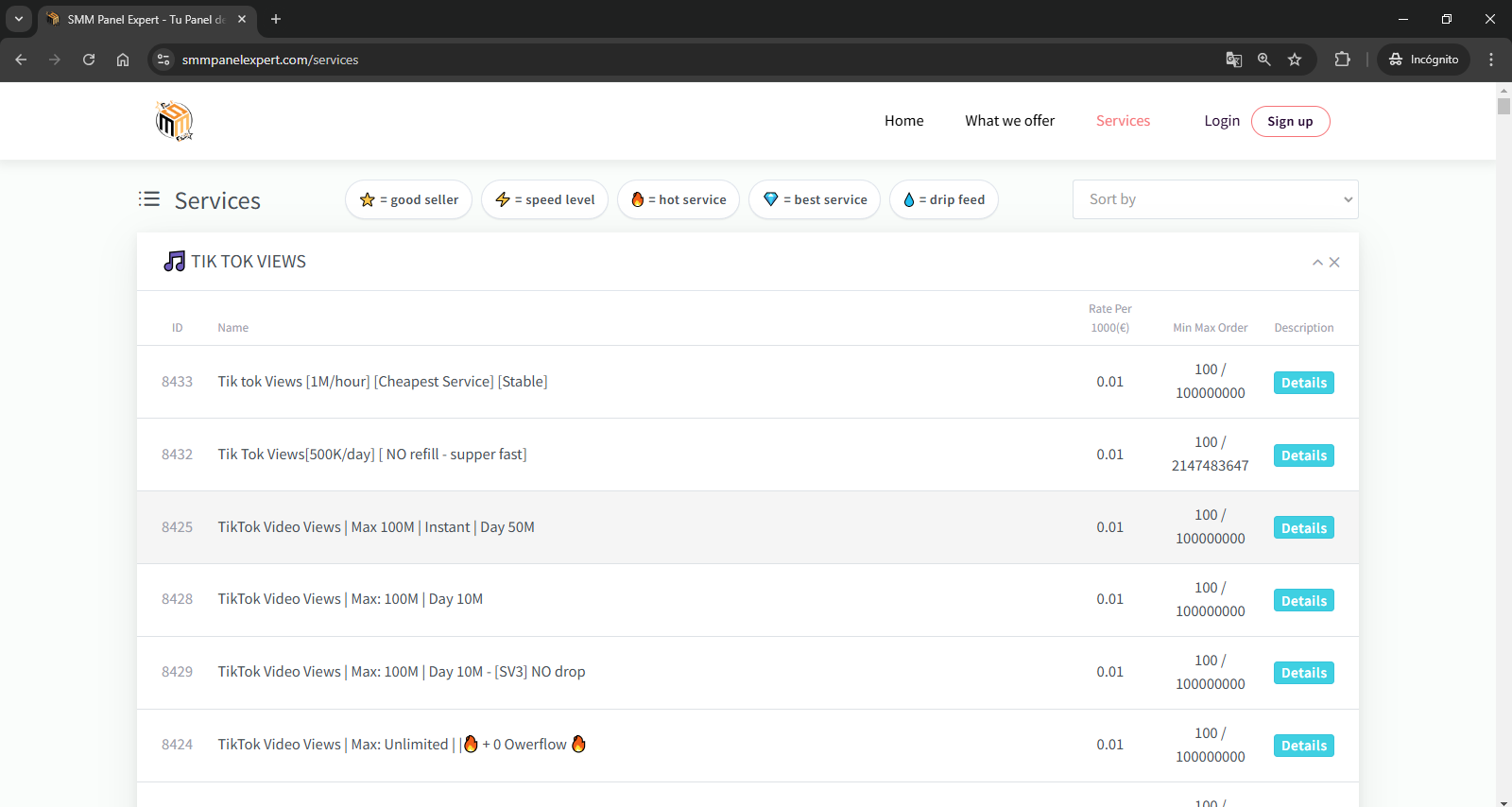Click the SMM Panel Expert logo
This screenshot has height=807, width=1512.
click(x=174, y=121)
